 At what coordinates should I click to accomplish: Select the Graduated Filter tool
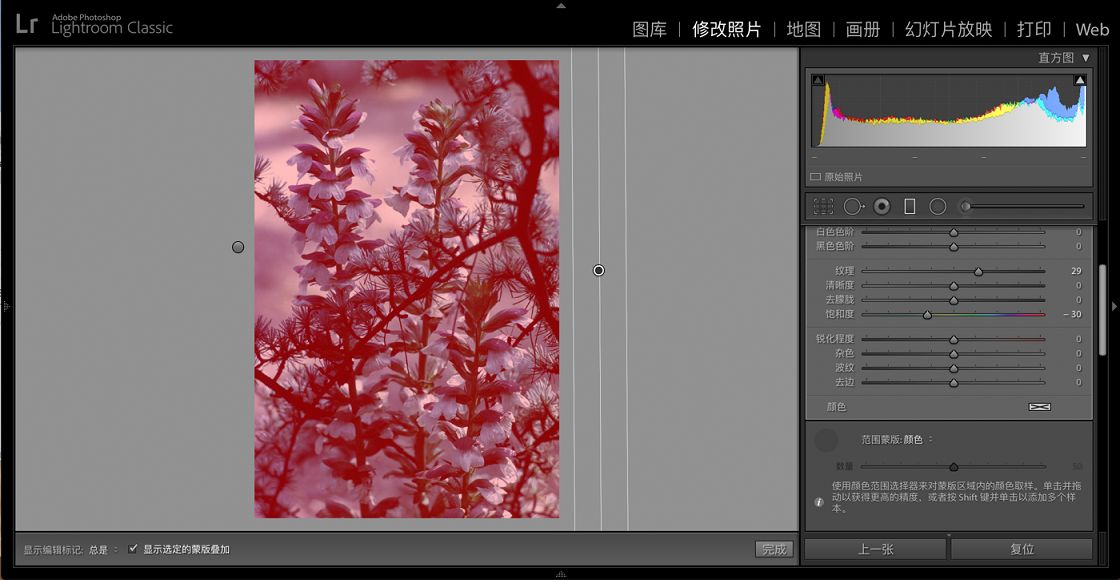(x=908, y=206)
